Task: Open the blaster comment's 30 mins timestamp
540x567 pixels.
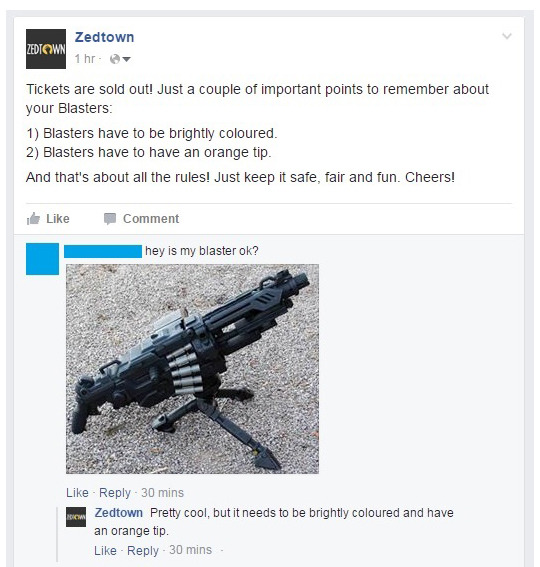Action: click(162, 493)
